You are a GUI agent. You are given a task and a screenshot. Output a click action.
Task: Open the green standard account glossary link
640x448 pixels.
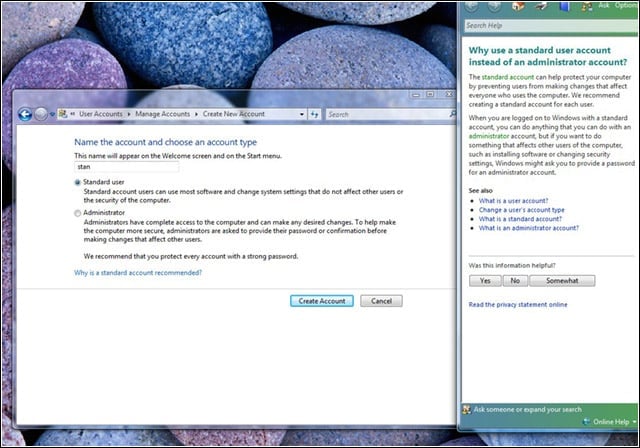[x=508, y=77]
